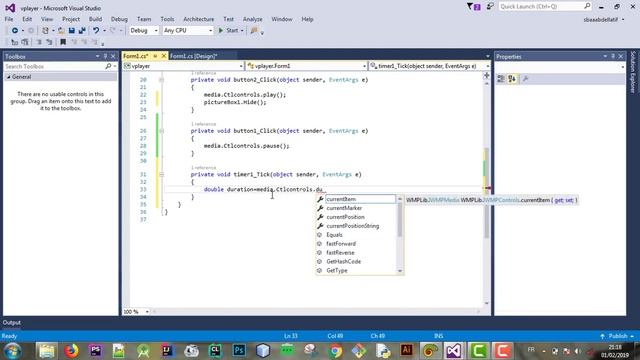Click the New Project toolbar icon
Viewport: 640px width, 360px height.
[x=45, y=31]
